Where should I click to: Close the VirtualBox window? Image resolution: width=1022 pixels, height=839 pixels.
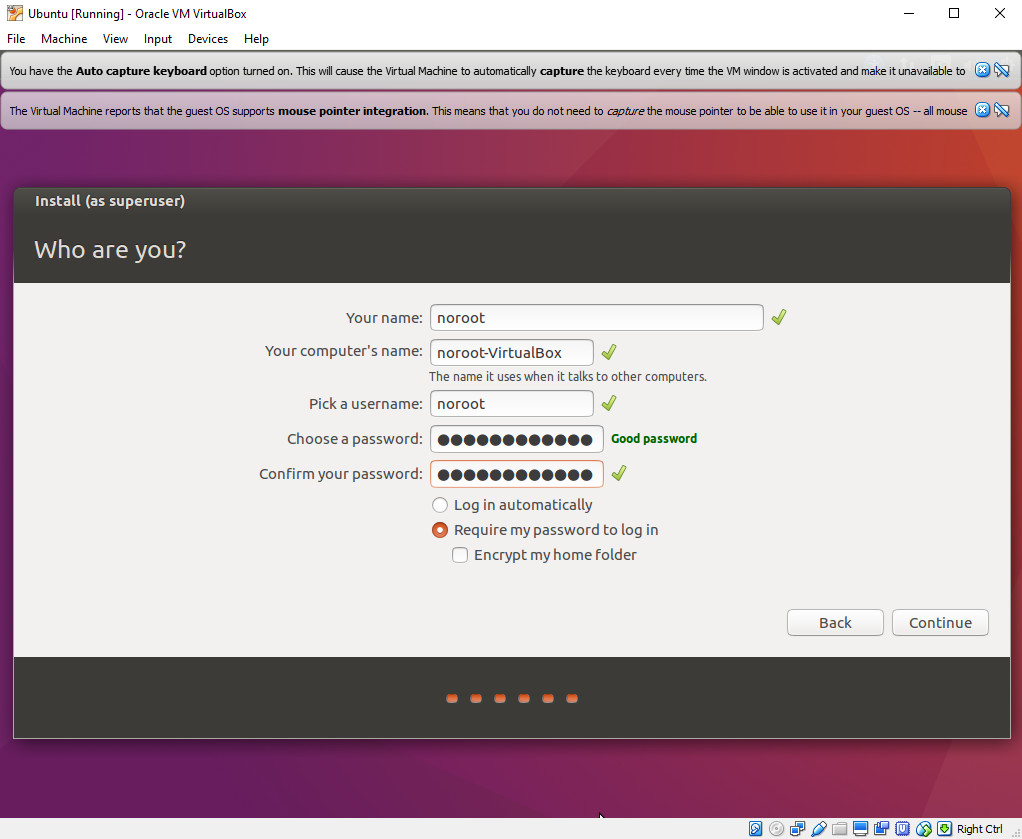(1000, 13)
